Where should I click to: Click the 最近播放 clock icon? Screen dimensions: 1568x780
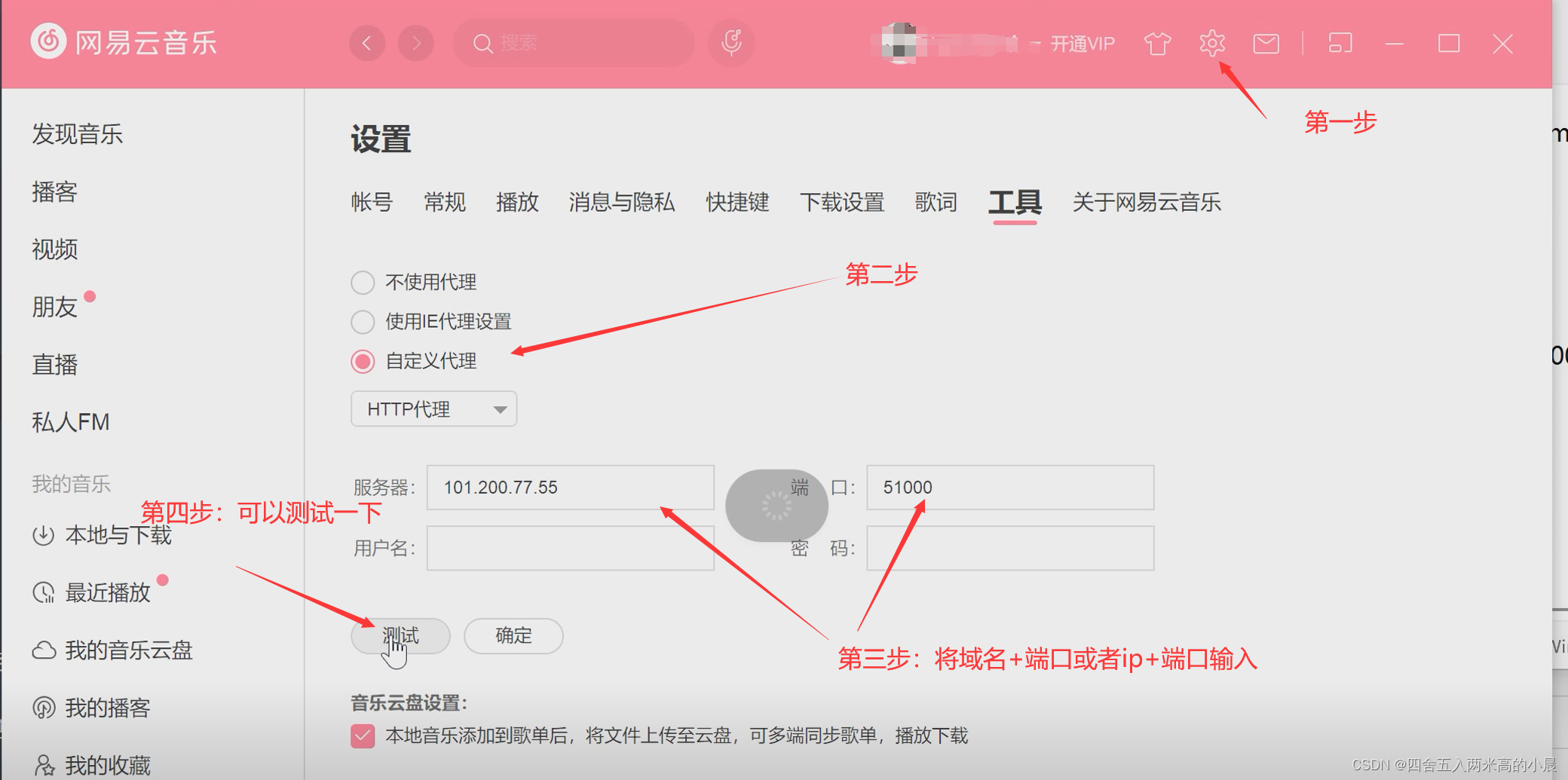(x=43, y=592)
